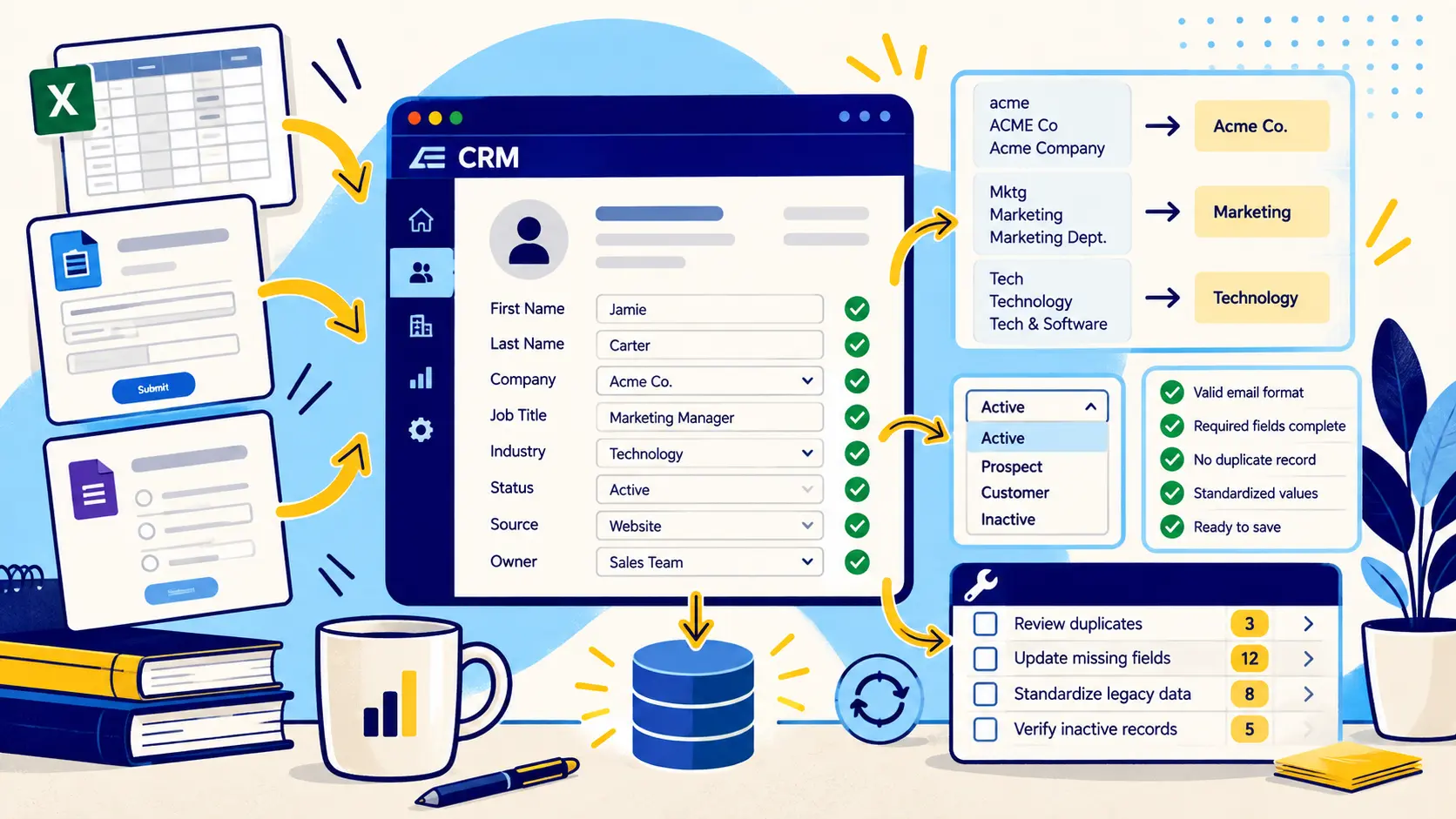
Task: Click the contact avatar placeholder
Action: [529, 239]
